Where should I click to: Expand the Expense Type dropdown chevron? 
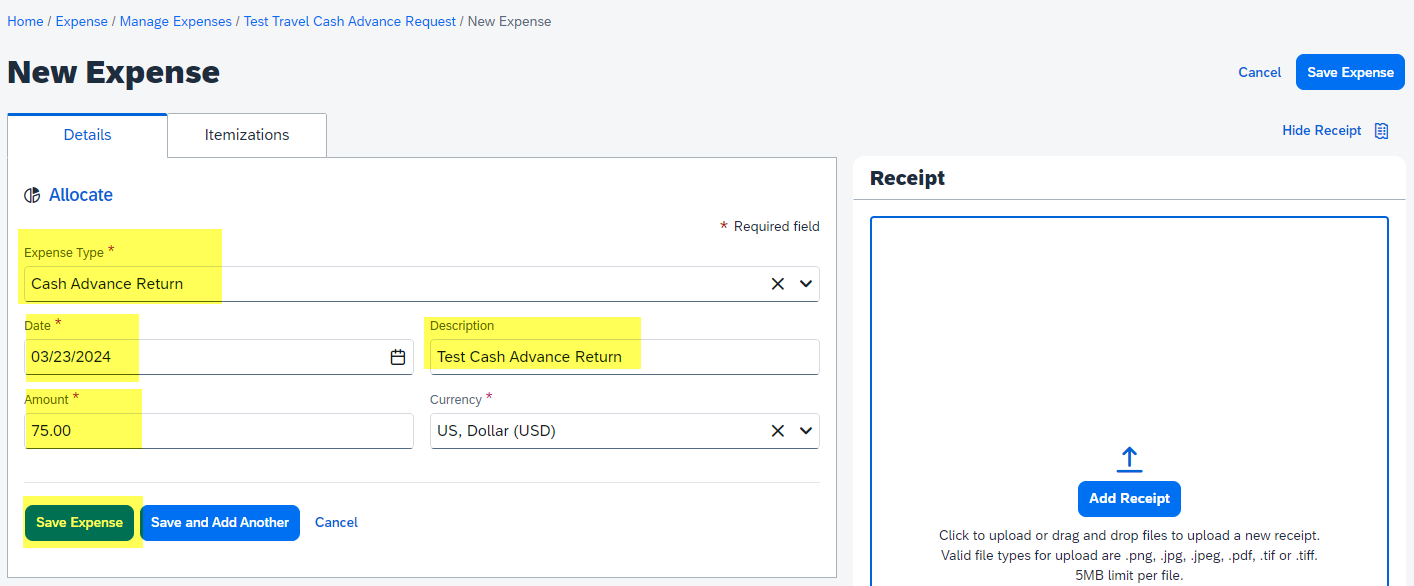[x=806, y=284]
